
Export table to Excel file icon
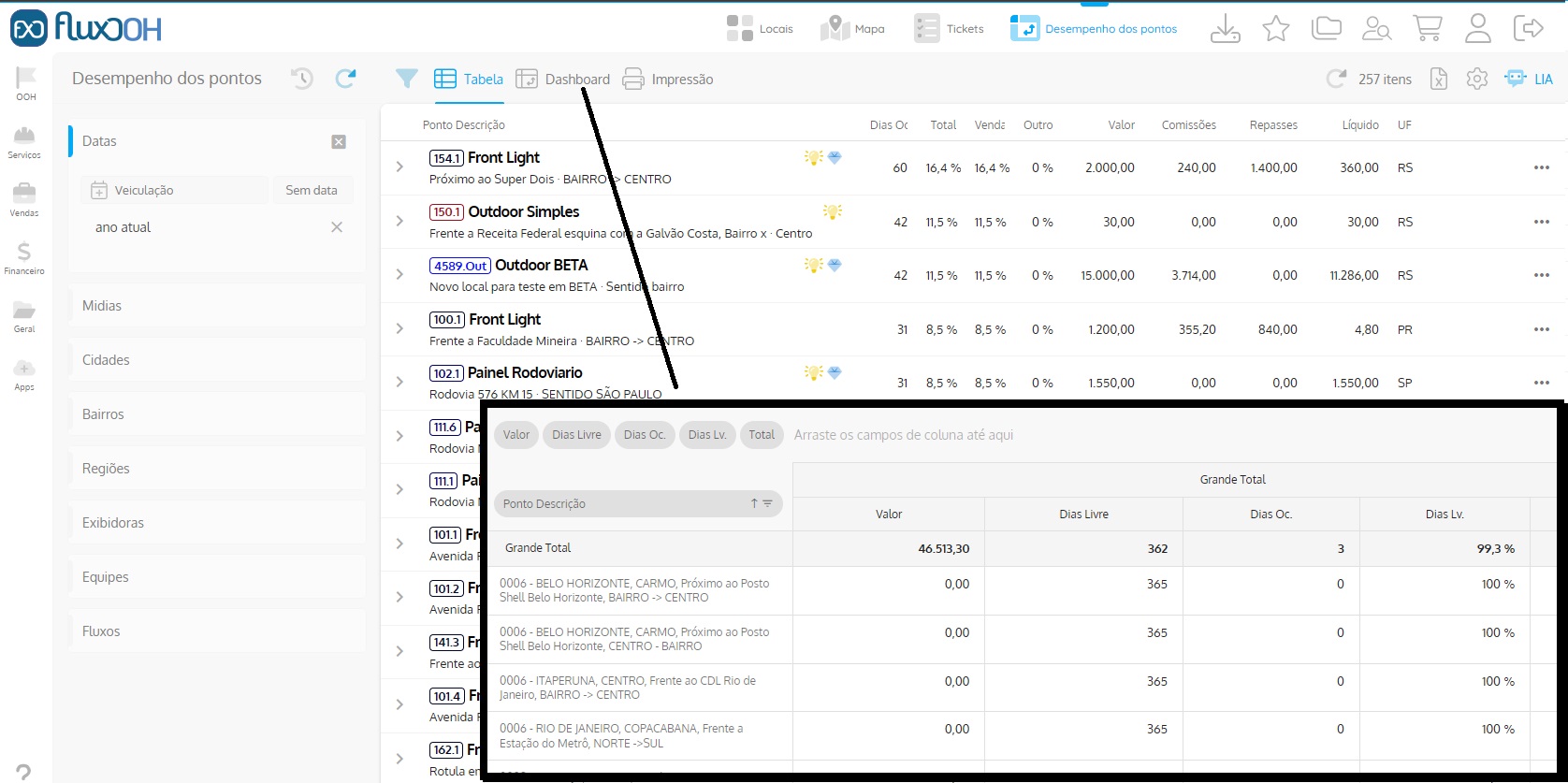pos(1439,80)
